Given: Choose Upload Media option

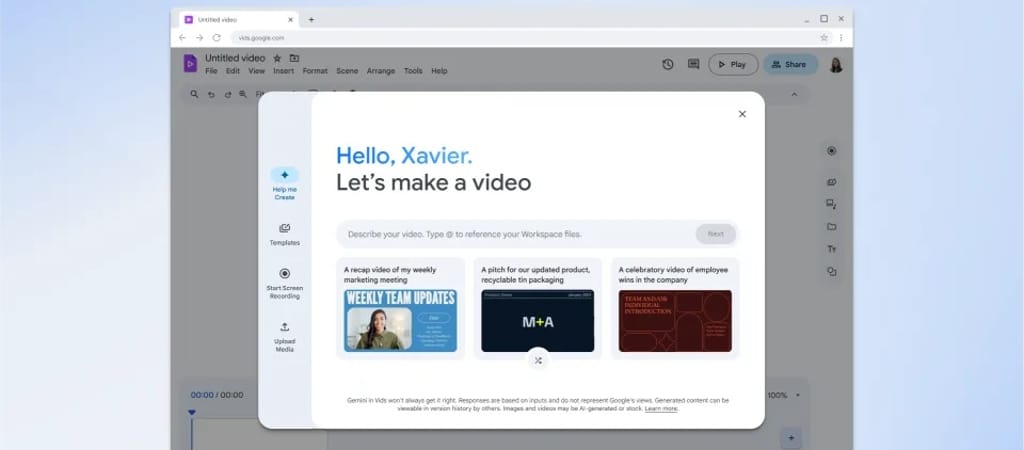Looking at the screenshot, I should [284, 327].
